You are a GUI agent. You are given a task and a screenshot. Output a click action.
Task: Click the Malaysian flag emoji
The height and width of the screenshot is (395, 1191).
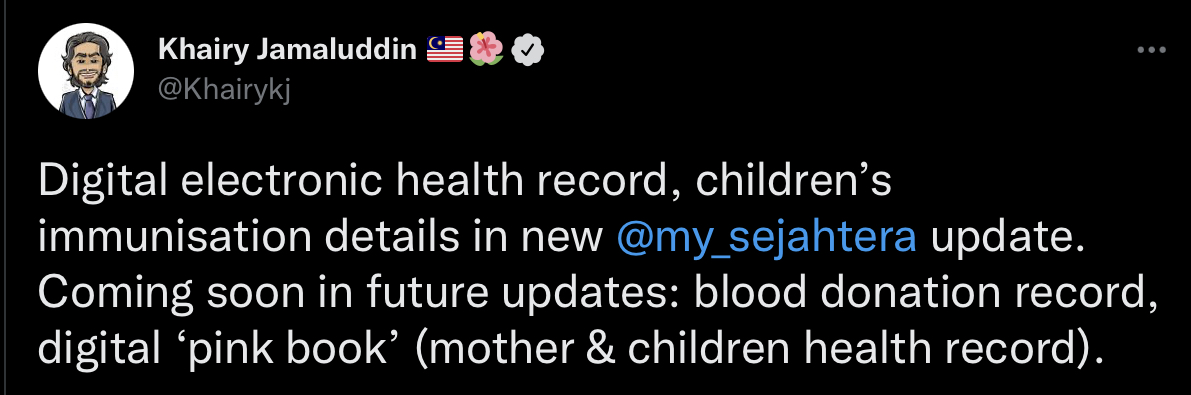coord(445,50)
